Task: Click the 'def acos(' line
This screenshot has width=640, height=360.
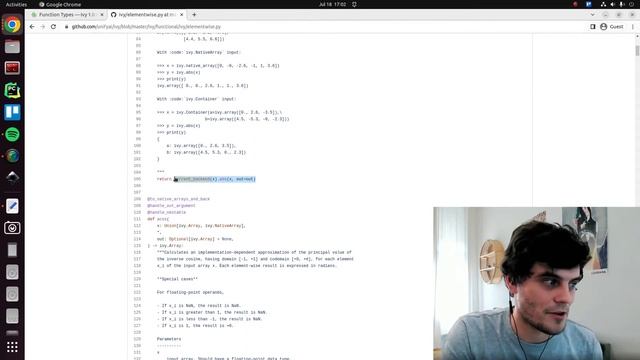Action: point(158,219)
